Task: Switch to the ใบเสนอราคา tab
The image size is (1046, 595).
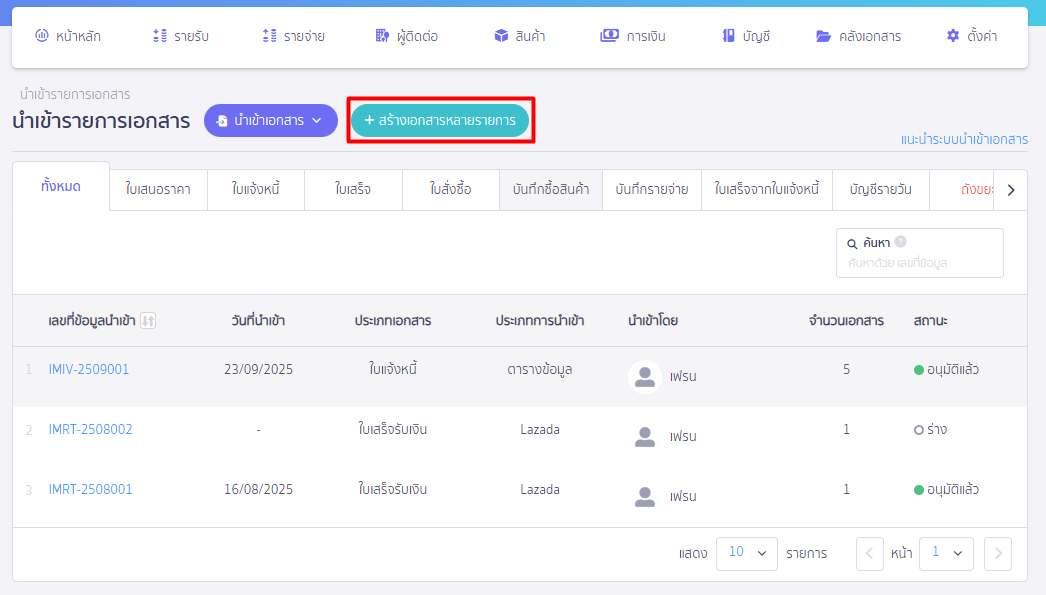Action: pos(158,189)
